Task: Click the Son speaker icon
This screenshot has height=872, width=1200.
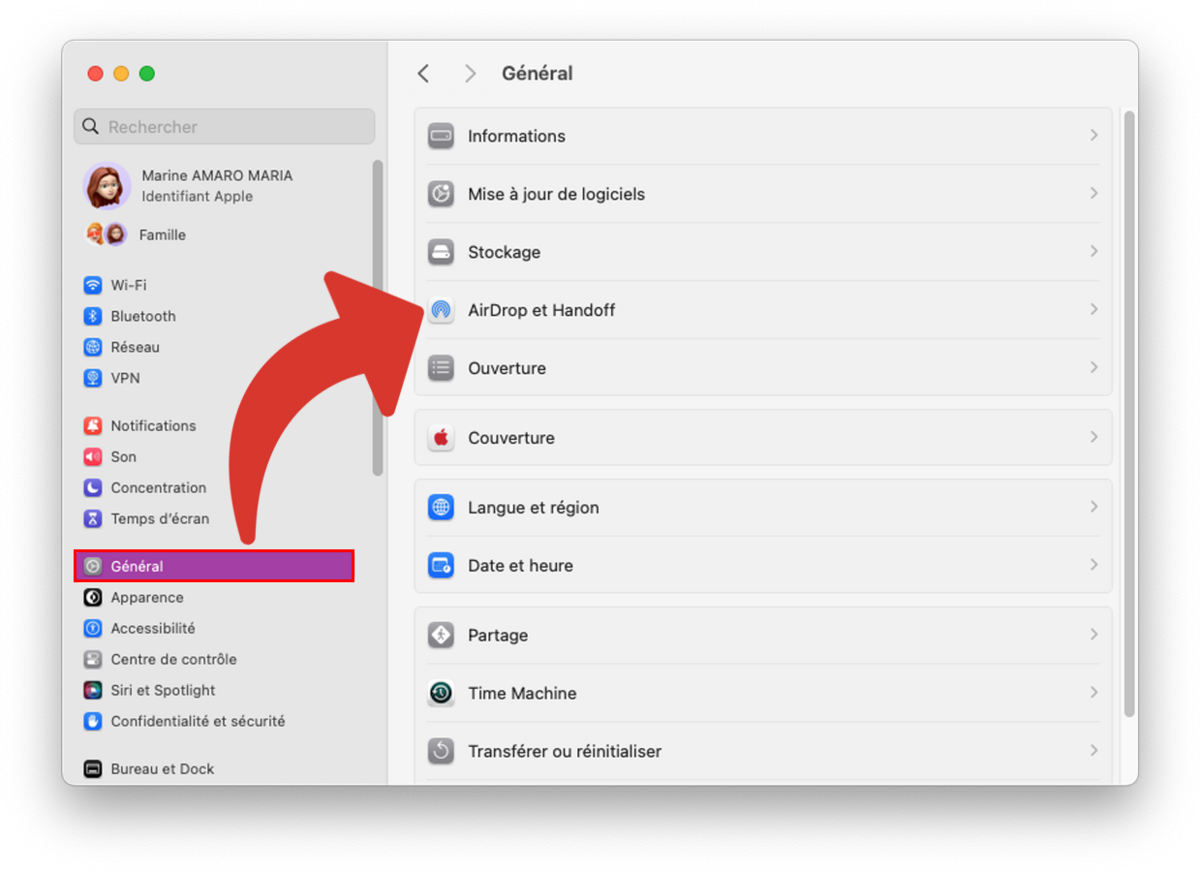Action: 93,457
